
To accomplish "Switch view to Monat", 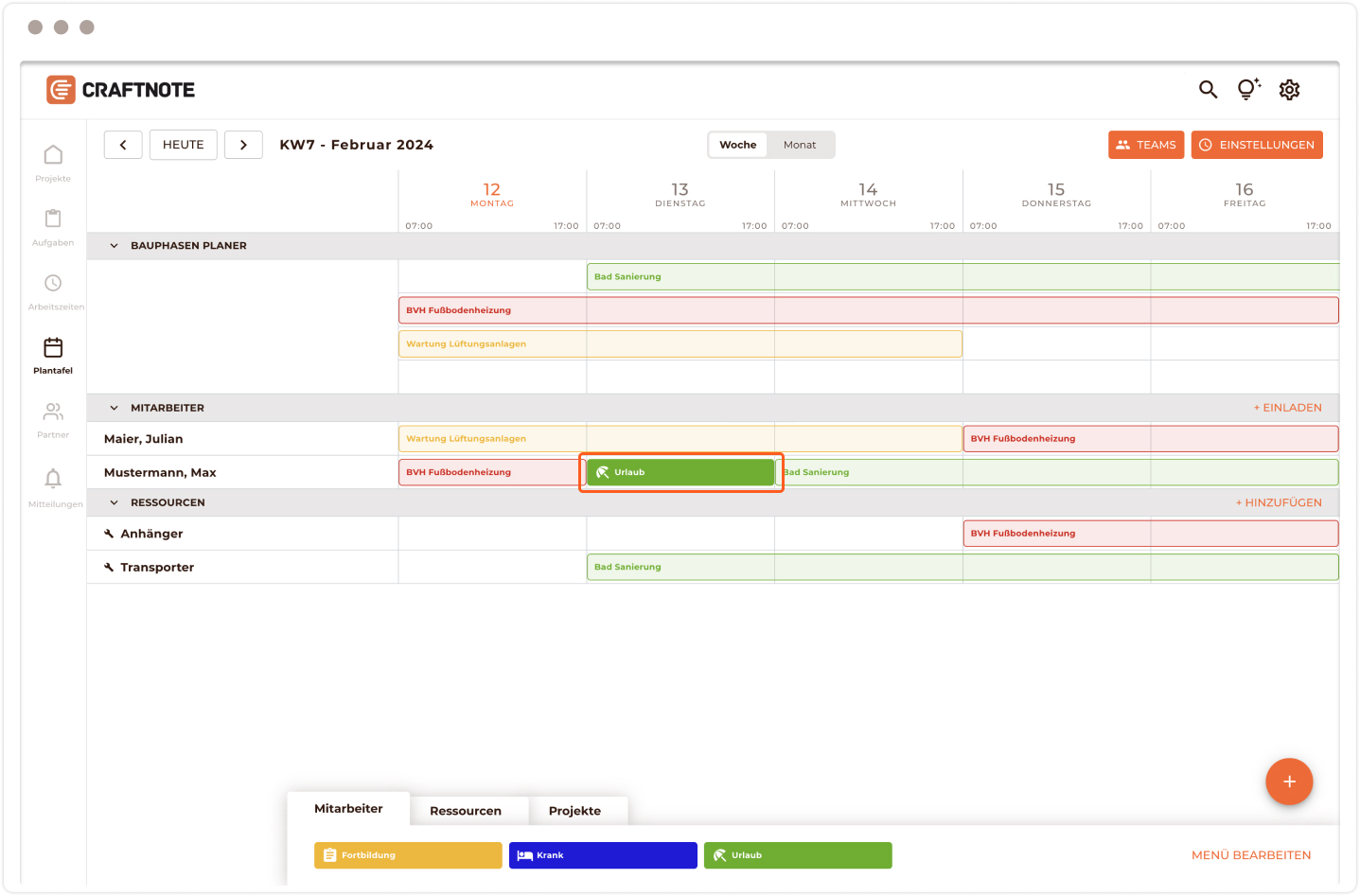I will click(800, 145).
